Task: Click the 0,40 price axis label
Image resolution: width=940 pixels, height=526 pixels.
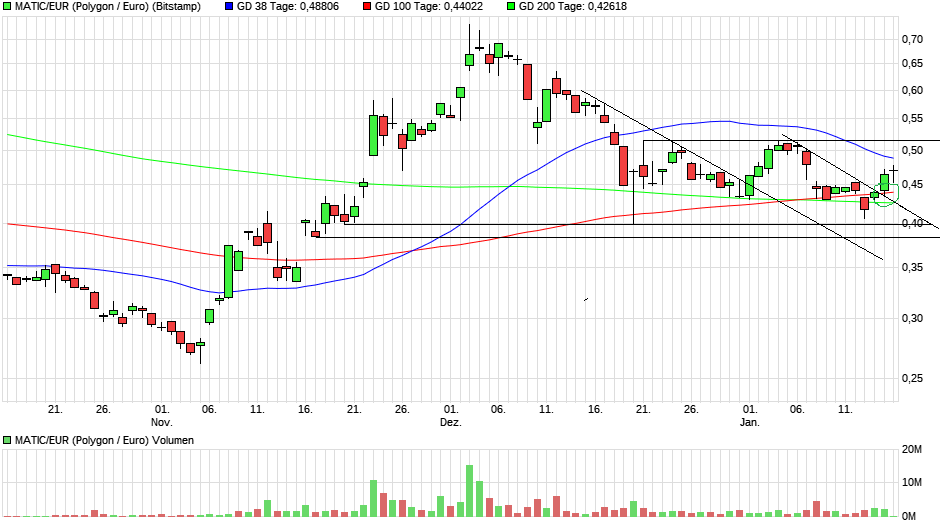Action: coord(912,223)
